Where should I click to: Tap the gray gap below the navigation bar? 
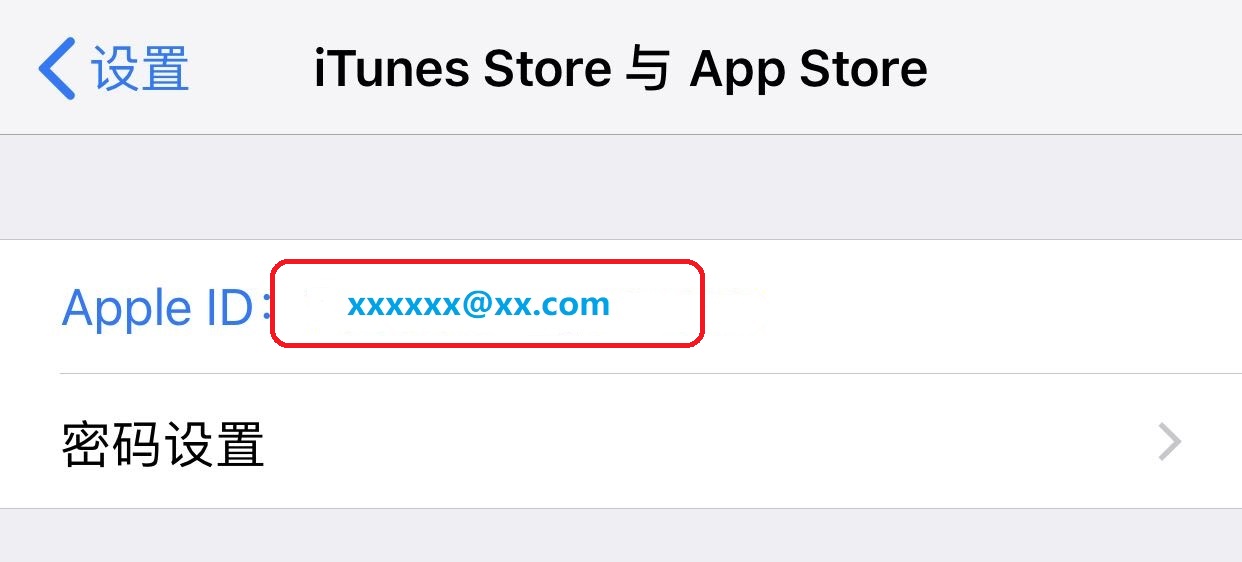pyautogui.click(x=621, y=187)
